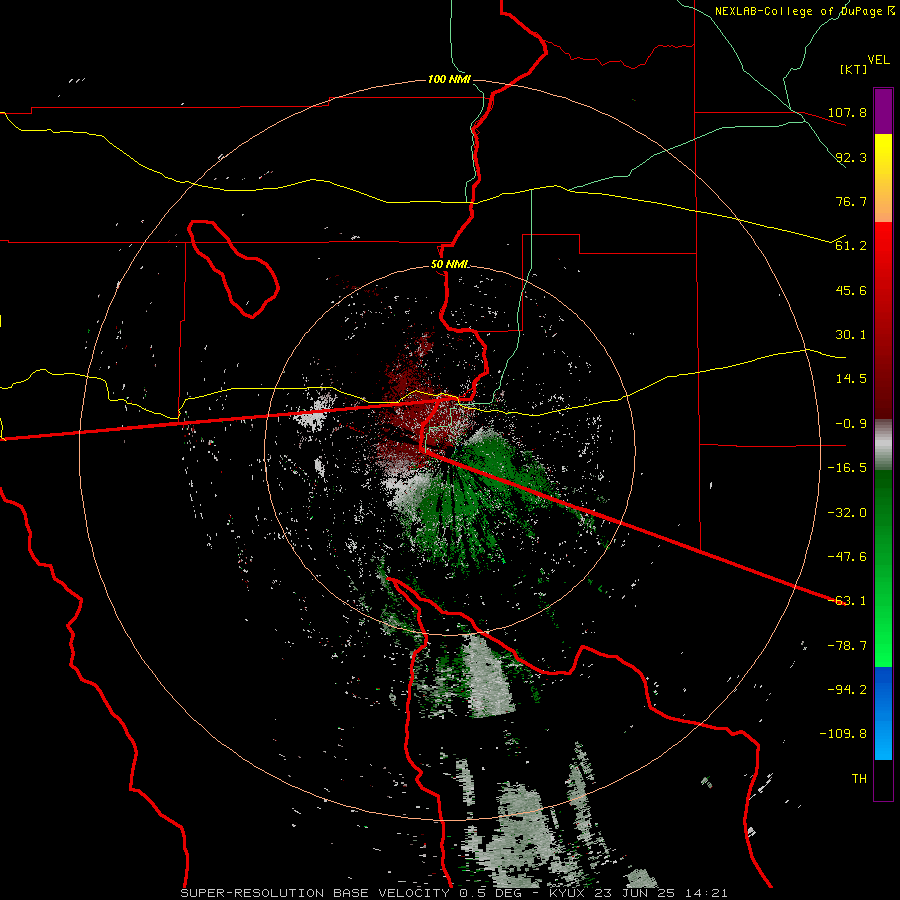This screenshot has height=900, width=900.
Task: Select the -47.6 scale value
Action: coord(847,557)
